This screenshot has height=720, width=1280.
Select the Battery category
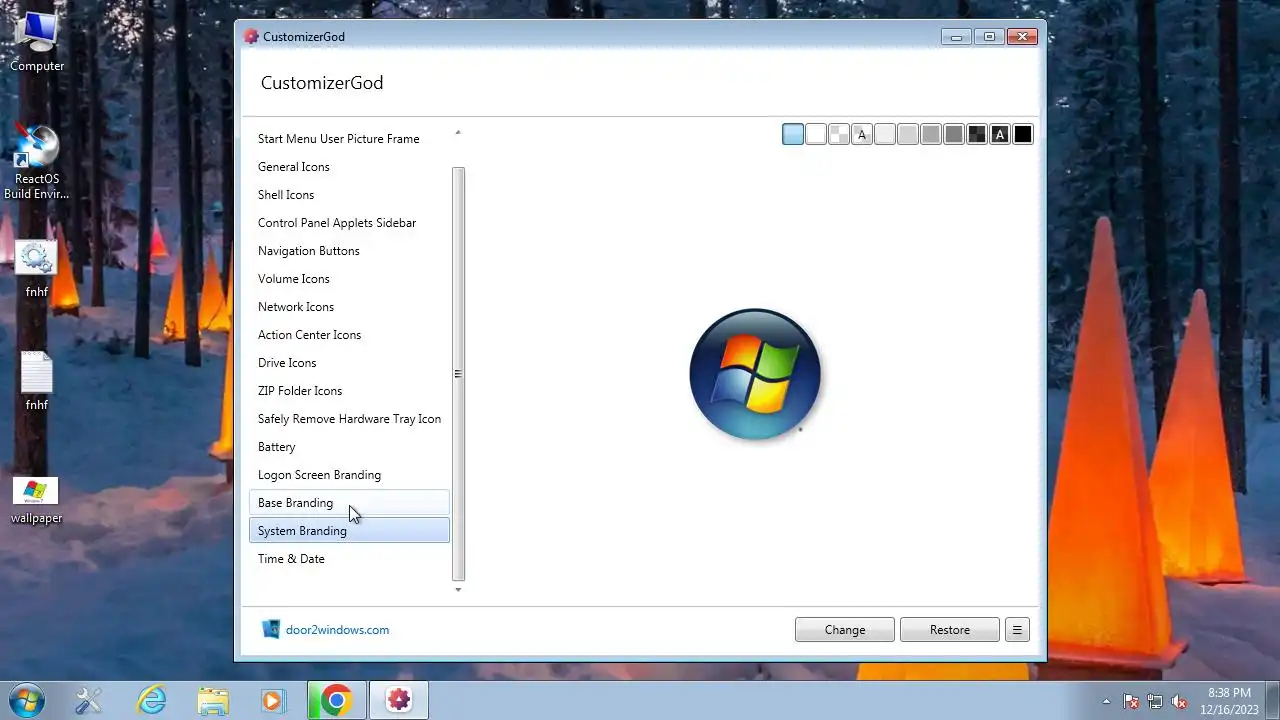click(349, 447)
